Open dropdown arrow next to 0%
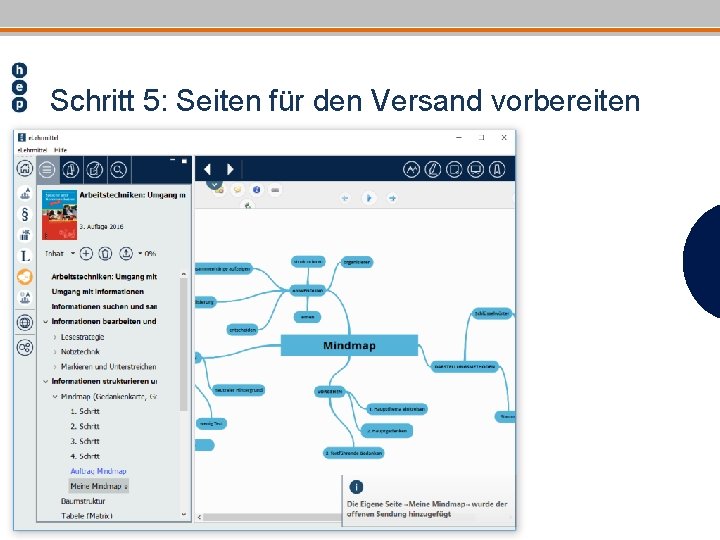The image size is (720, 540). (140, 253)
